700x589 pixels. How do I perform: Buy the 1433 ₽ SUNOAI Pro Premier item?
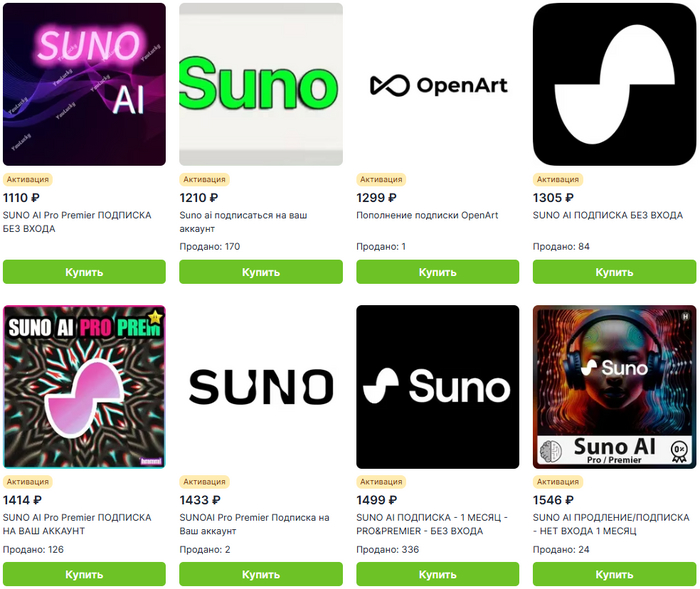click(261, 574)
